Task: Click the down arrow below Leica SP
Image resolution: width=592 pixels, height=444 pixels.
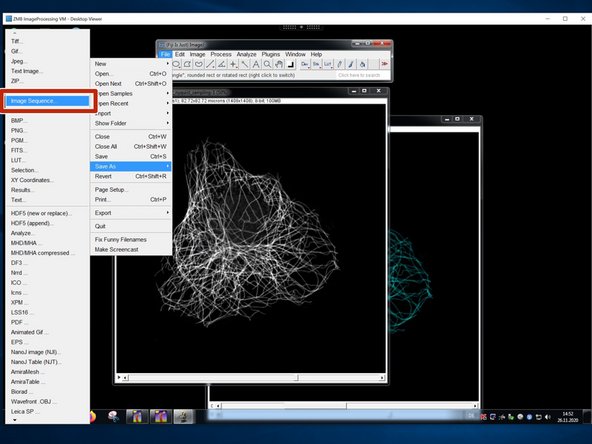Action: 15,419
